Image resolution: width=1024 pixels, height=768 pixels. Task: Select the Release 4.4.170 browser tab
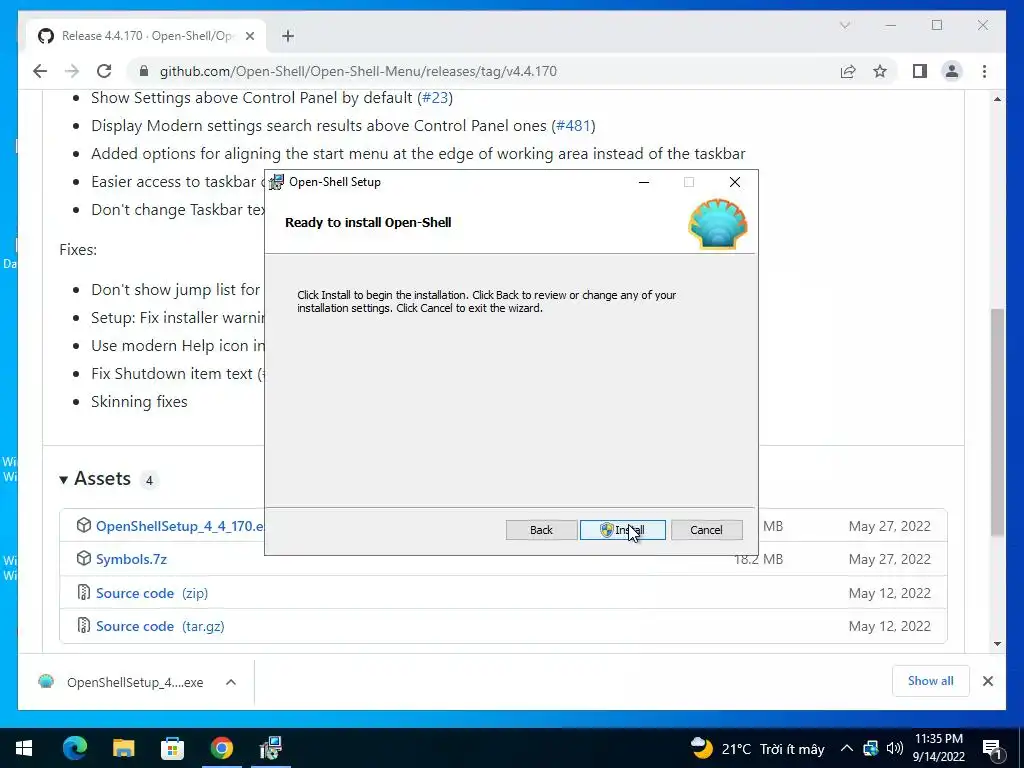pos(147,36)
